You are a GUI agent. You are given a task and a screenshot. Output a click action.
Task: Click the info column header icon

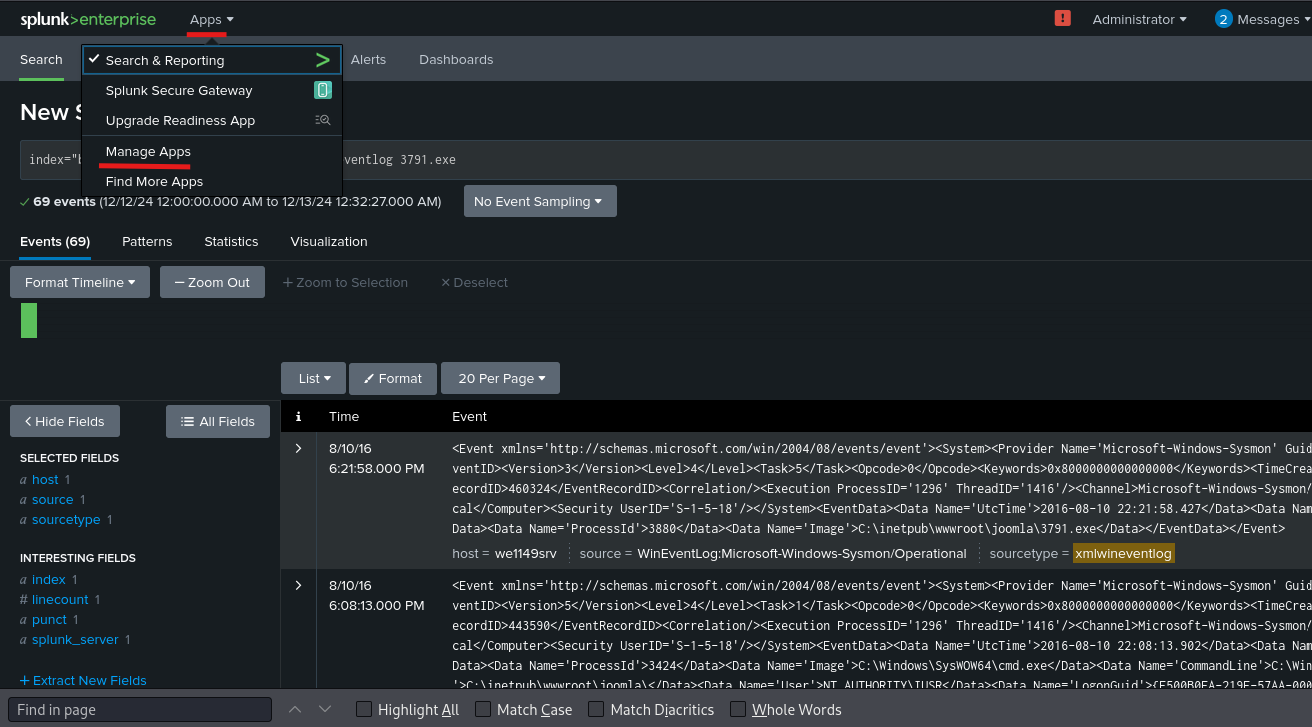point(298,416)
